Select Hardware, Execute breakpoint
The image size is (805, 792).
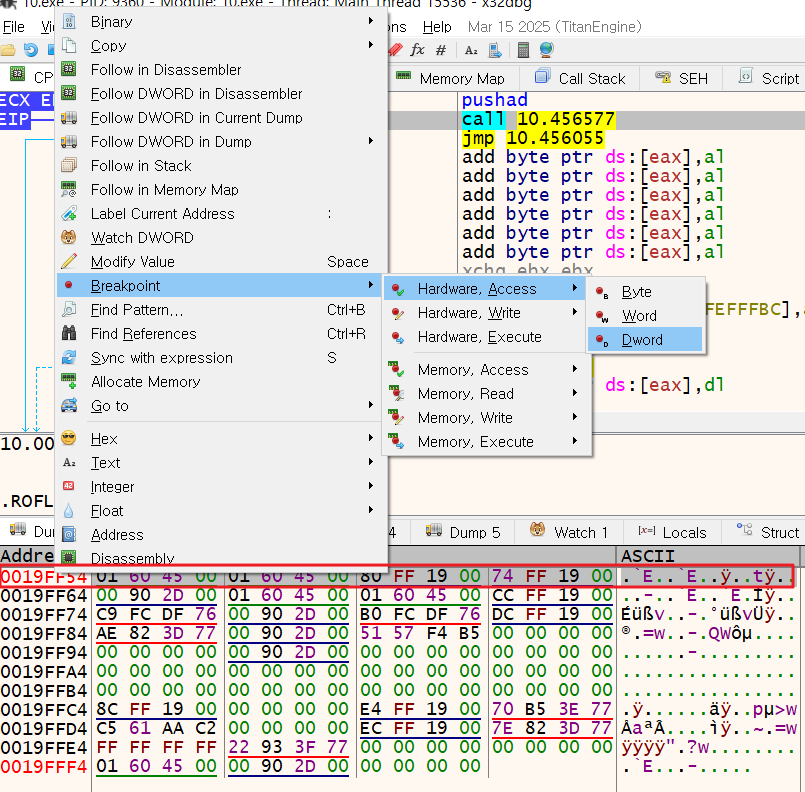click(x=484, y=337)
